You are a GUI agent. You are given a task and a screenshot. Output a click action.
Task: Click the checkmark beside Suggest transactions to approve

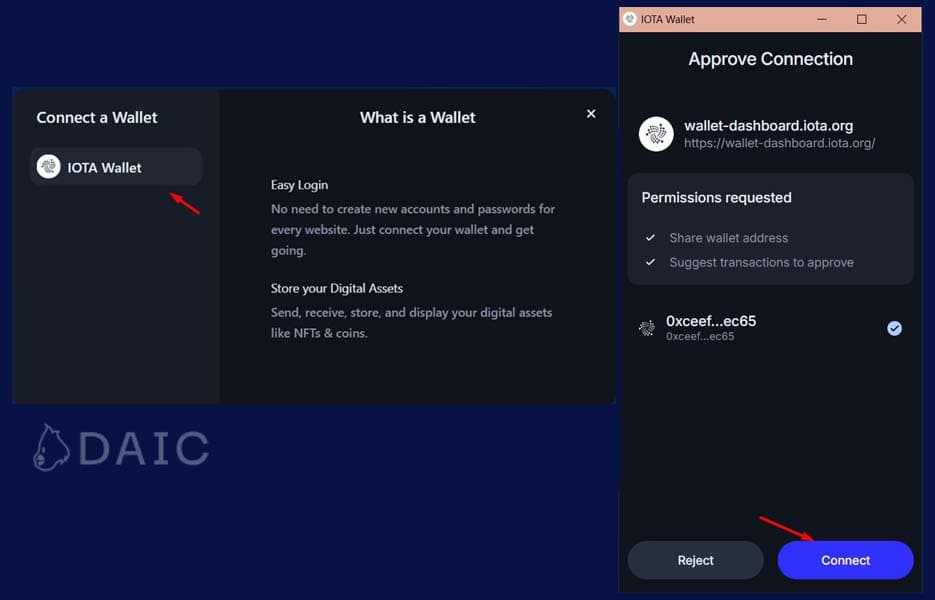pyautogui.click(x=650, y=262)
